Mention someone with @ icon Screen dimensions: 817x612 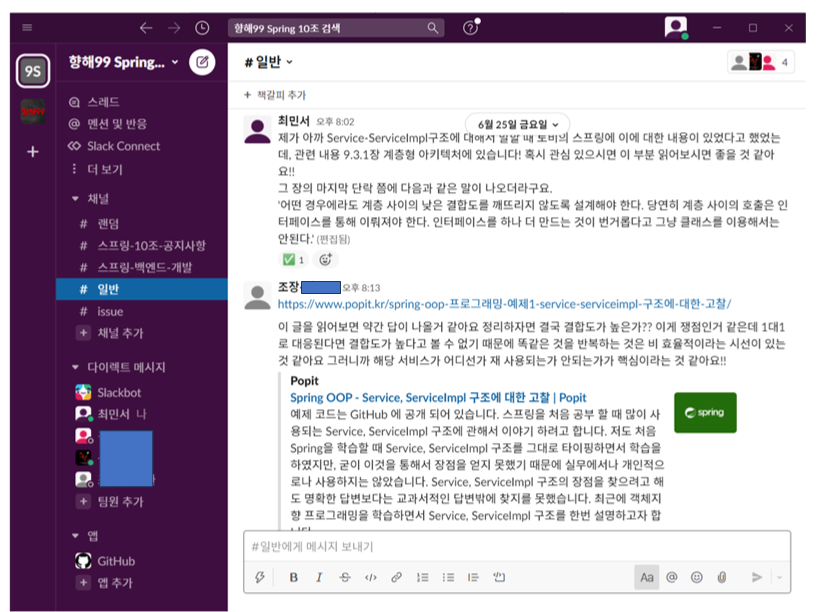click(672, 577)
